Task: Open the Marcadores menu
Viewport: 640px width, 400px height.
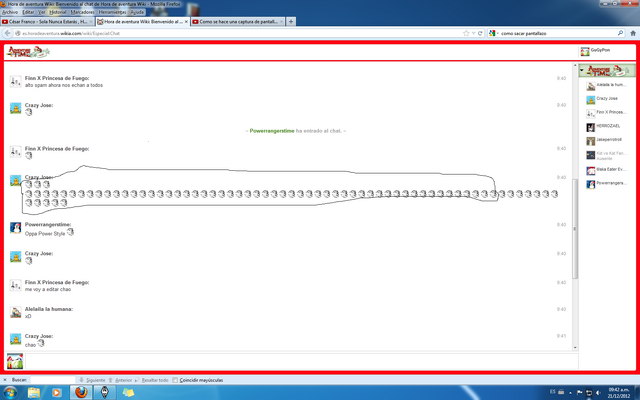Action: click(82, 12)
